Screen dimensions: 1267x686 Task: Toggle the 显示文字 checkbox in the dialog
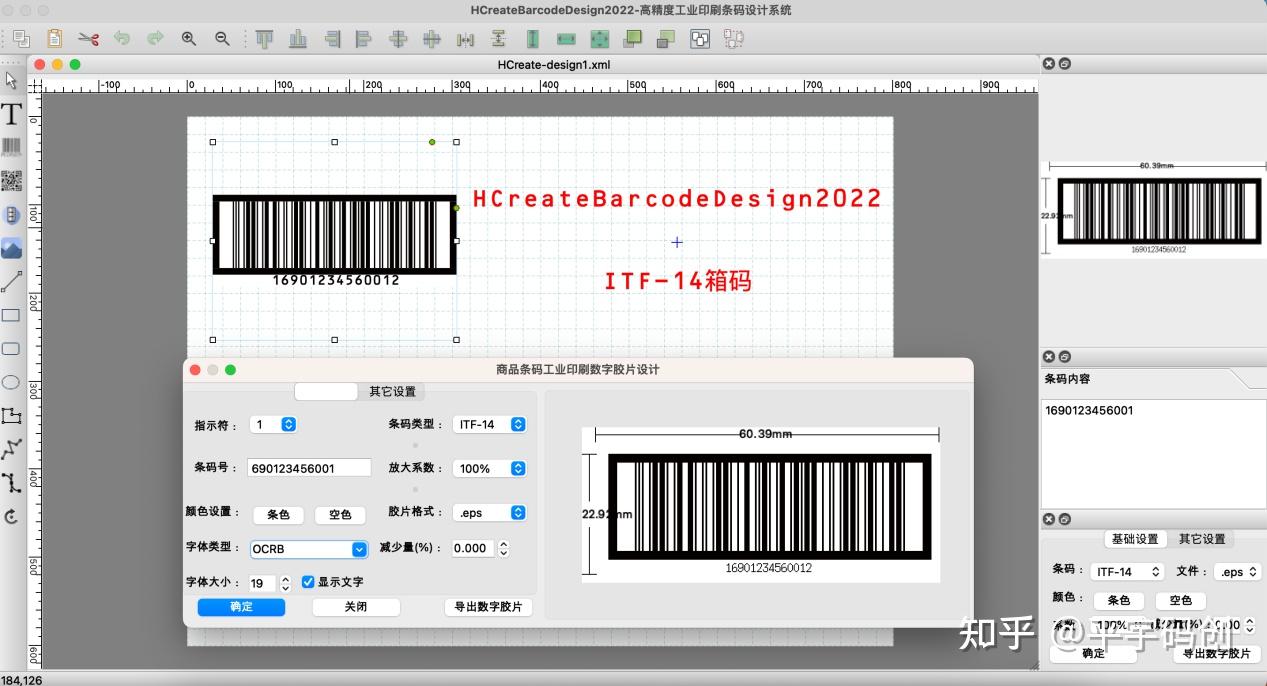[x=309, y=582]
